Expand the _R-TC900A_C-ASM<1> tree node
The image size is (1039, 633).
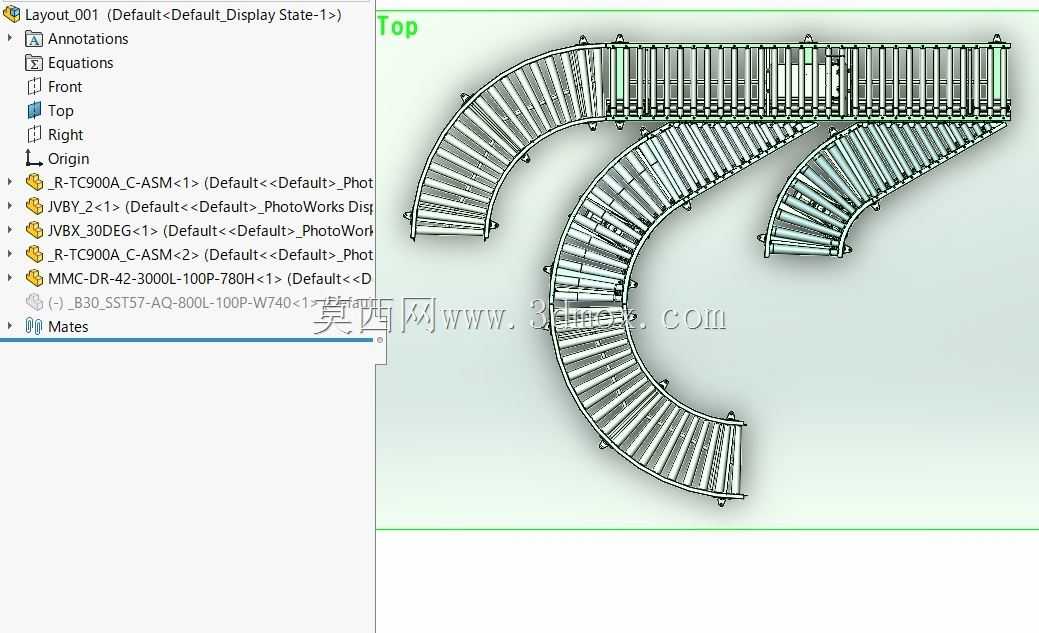click(x=9, y=182)
